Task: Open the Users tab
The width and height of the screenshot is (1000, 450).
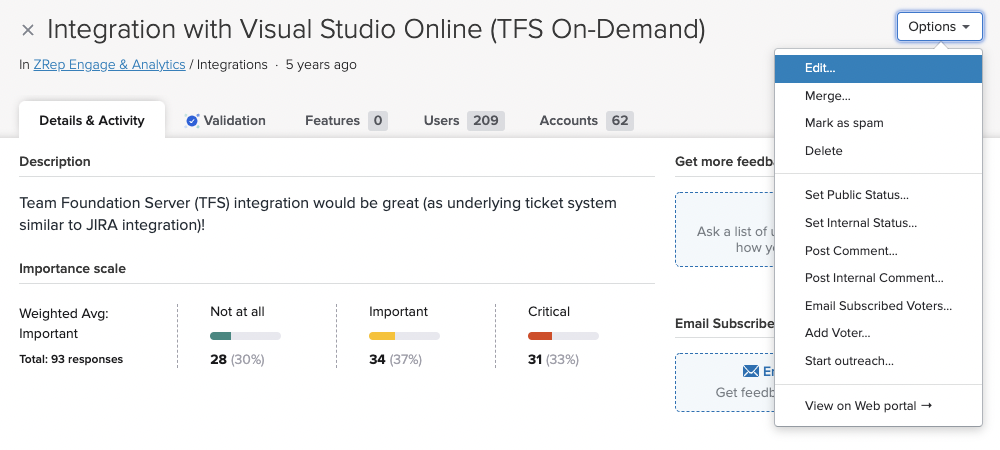Action: coord(464,120)
